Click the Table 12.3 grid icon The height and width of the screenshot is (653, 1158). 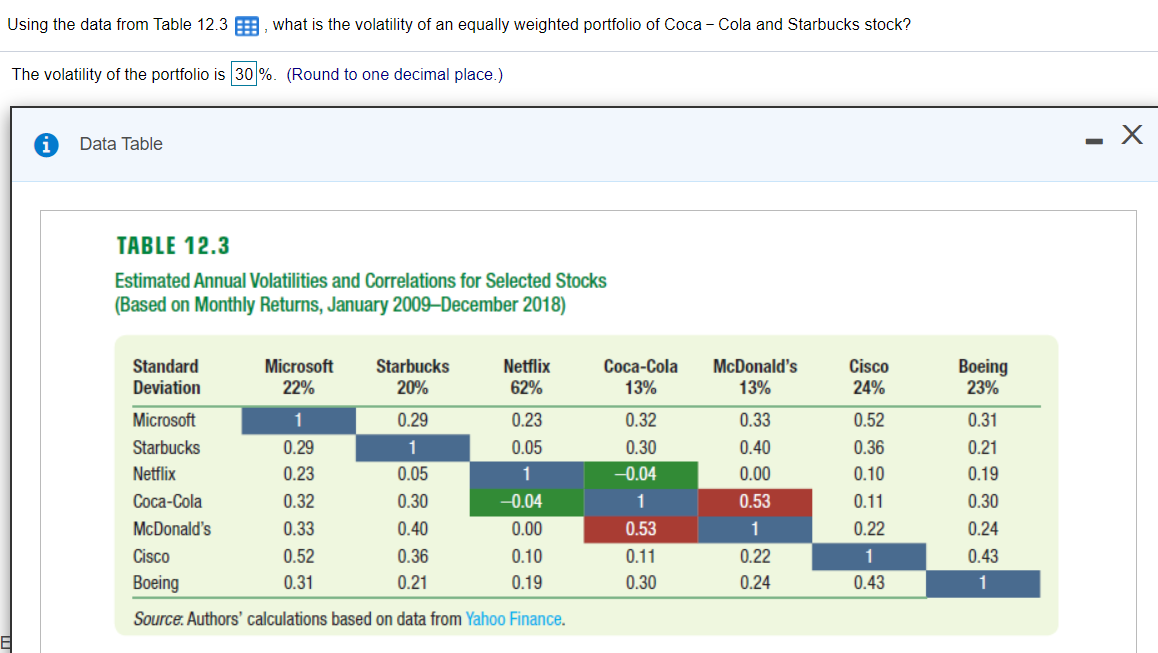point(246,24)
